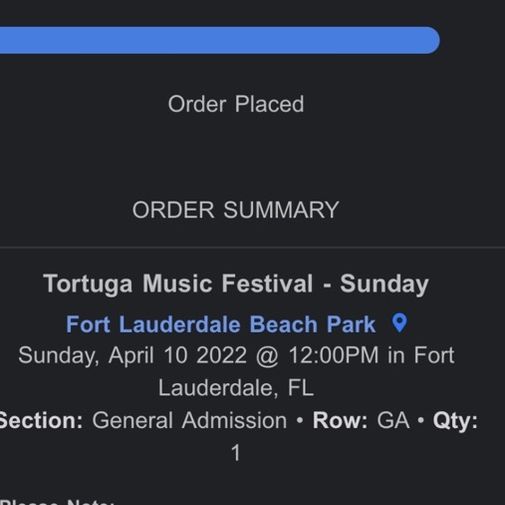The height and width of the screenshot is (505, 505).
Task: Select the rounded end of progress bar
Action: pyautogui.click(x=430, y=40)
